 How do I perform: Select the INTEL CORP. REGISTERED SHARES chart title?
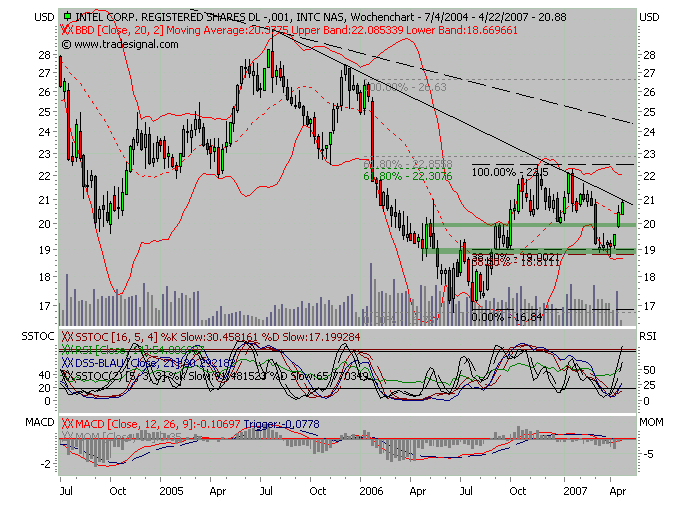click(x=321, y=17)
